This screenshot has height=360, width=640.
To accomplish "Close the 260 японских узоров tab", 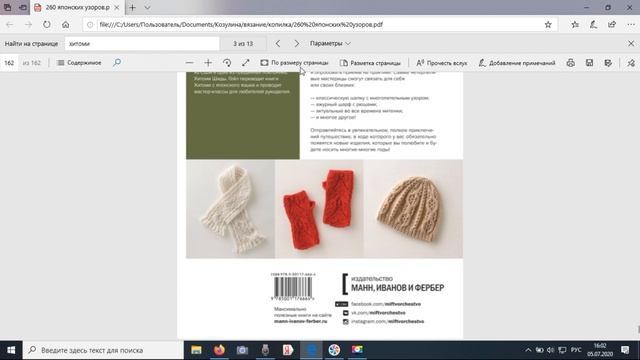I will (117, 7).
